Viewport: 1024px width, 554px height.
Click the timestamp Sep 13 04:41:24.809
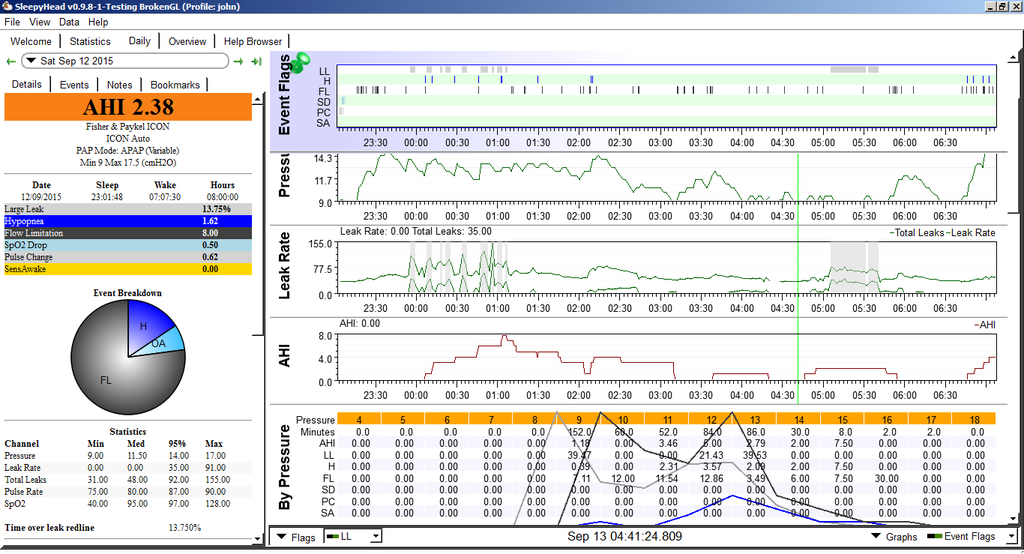(624, 536)
